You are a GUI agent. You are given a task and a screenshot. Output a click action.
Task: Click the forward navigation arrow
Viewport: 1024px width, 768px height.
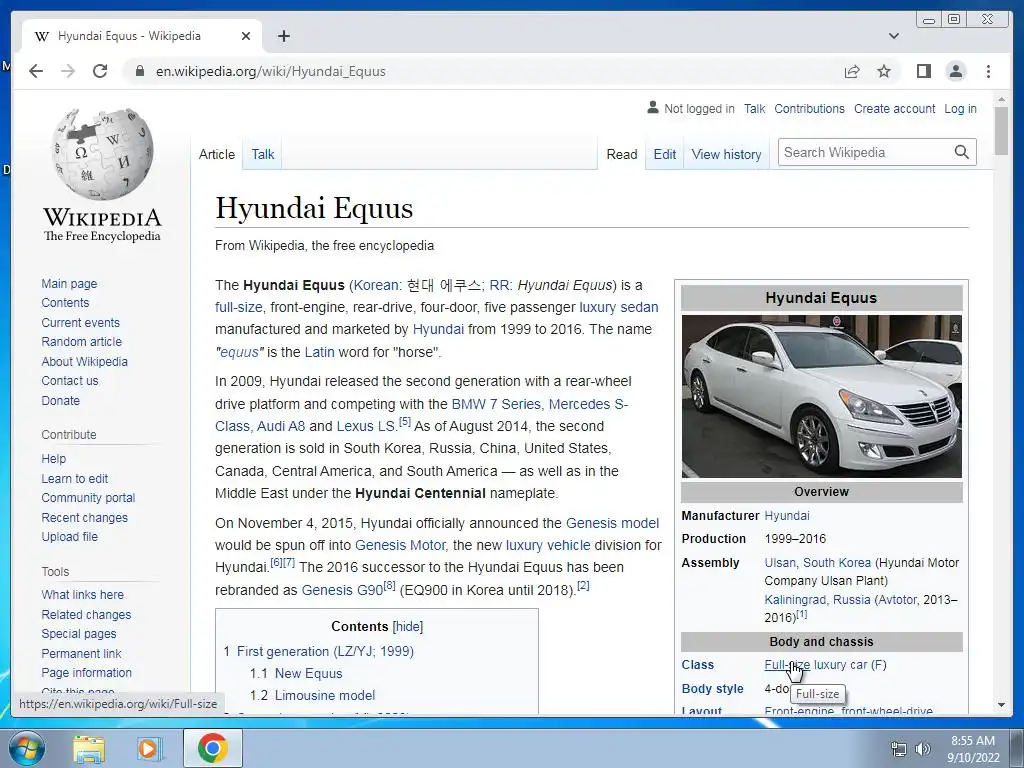(x=68, y=71)
